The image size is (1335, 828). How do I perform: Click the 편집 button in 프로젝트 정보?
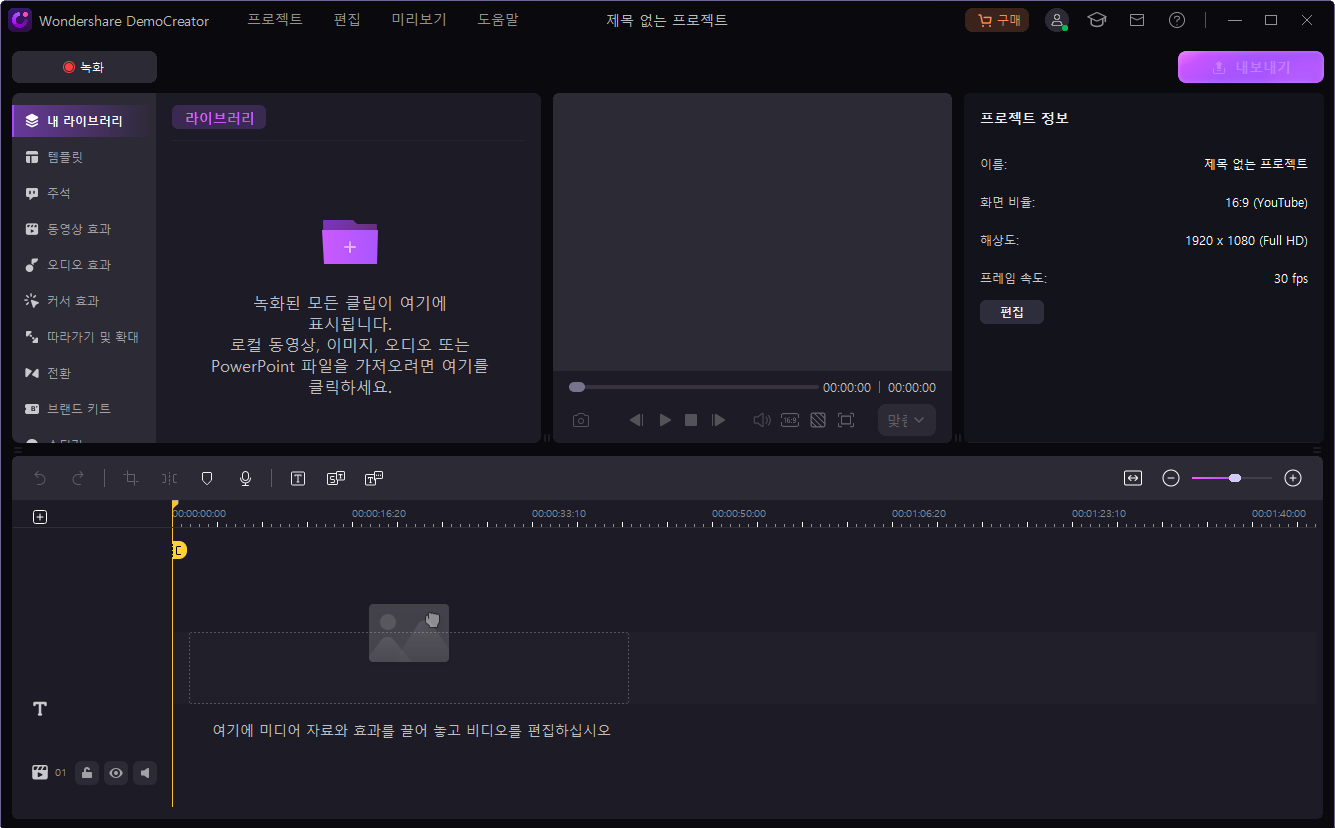point(1012,312)
